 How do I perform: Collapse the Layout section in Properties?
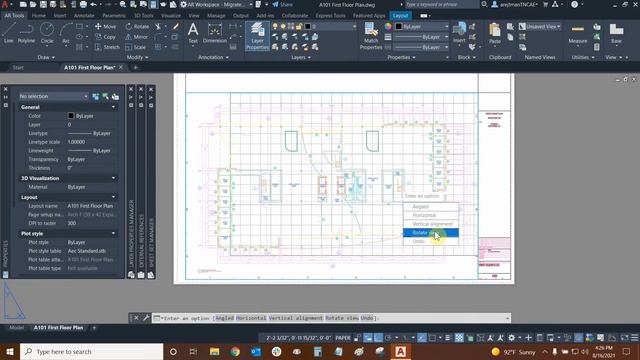(x=113, y=197)
